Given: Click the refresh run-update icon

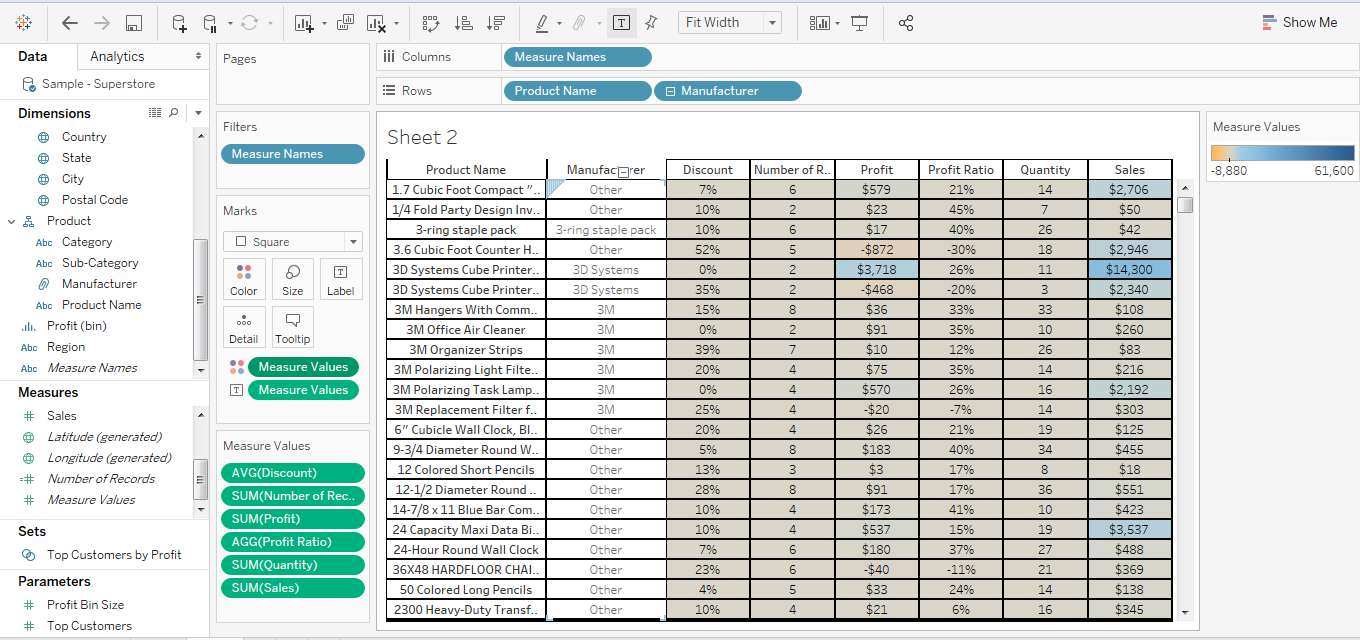Looking at the screenshot, I should point(250,22).
